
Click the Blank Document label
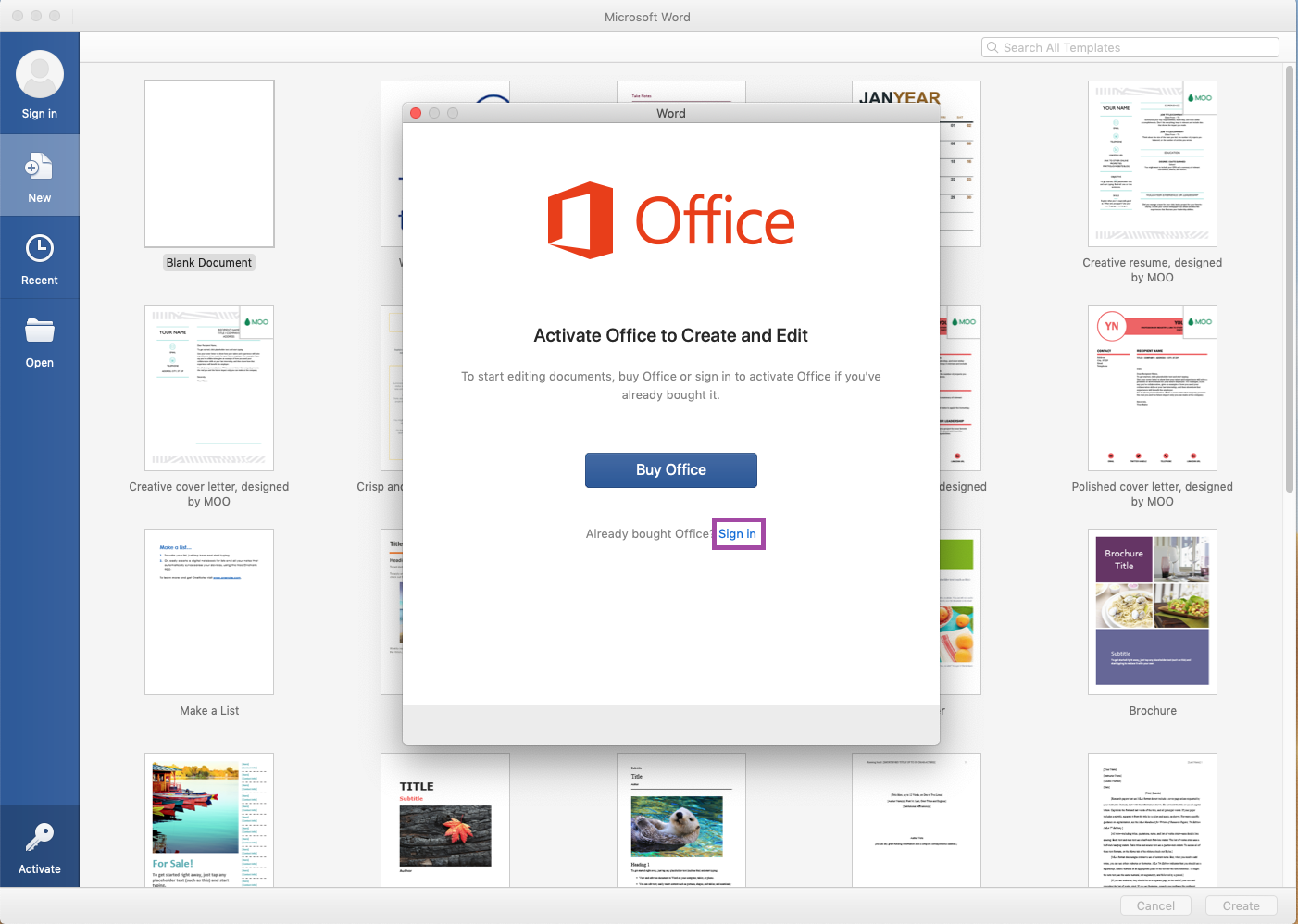pos(209,263)
